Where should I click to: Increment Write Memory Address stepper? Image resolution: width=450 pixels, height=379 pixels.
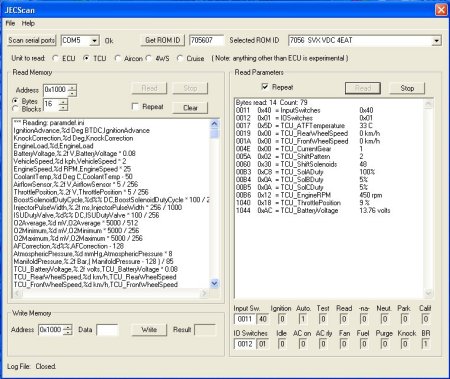tap(68, 327)
